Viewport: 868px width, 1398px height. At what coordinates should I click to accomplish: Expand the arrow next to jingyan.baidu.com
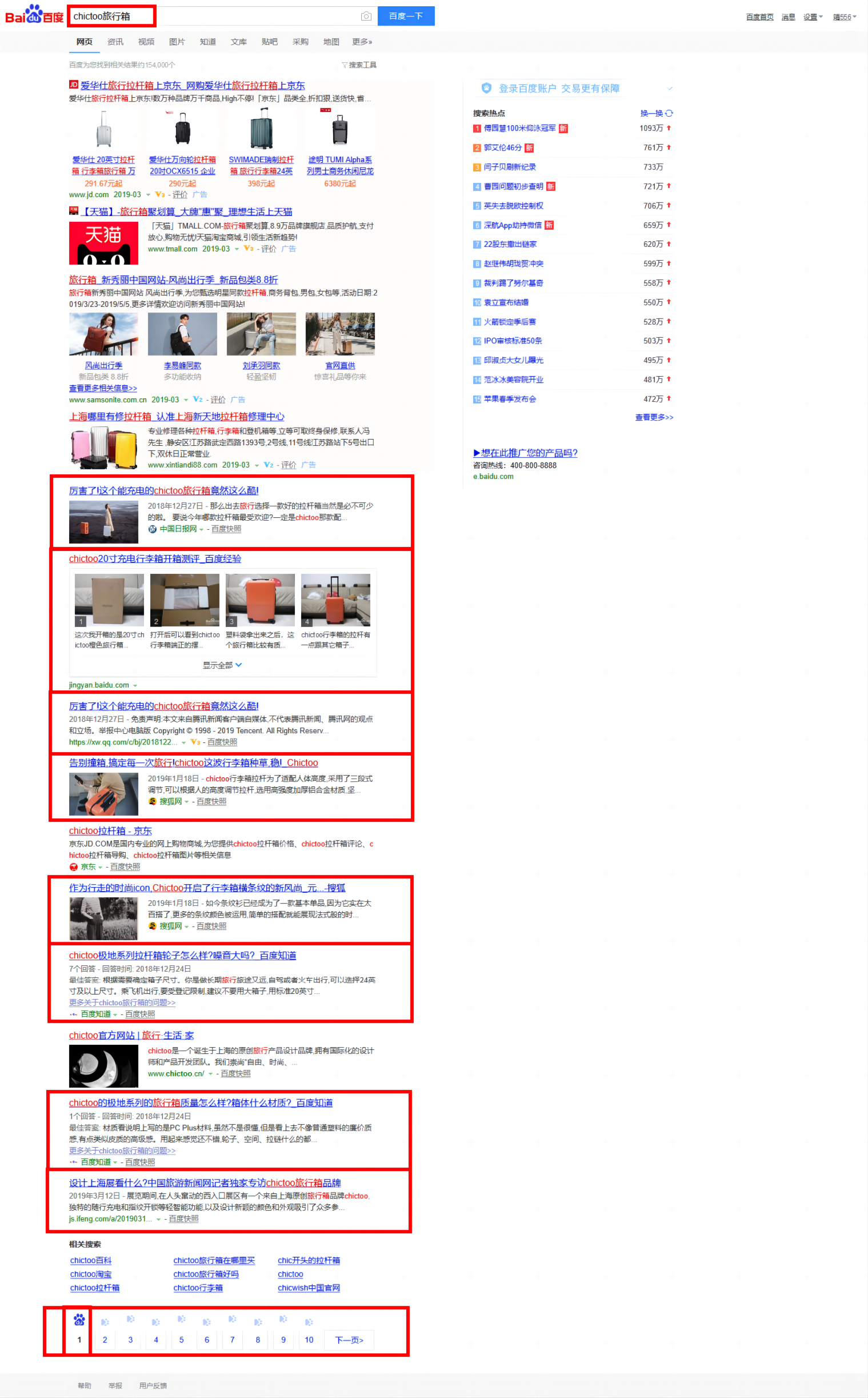(x=135, y=685)
